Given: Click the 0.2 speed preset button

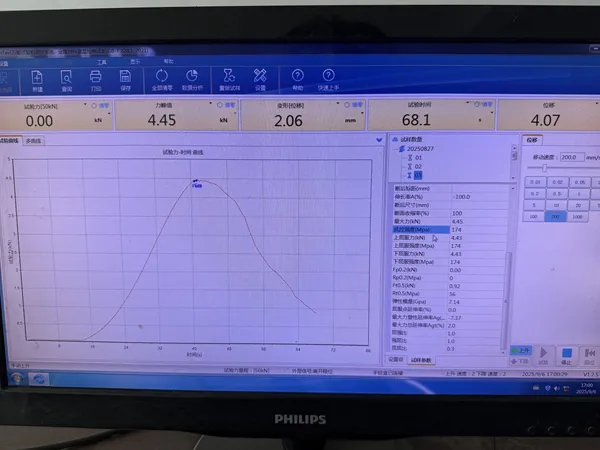Looking at the screenshot, I should [x=535, y=194].
